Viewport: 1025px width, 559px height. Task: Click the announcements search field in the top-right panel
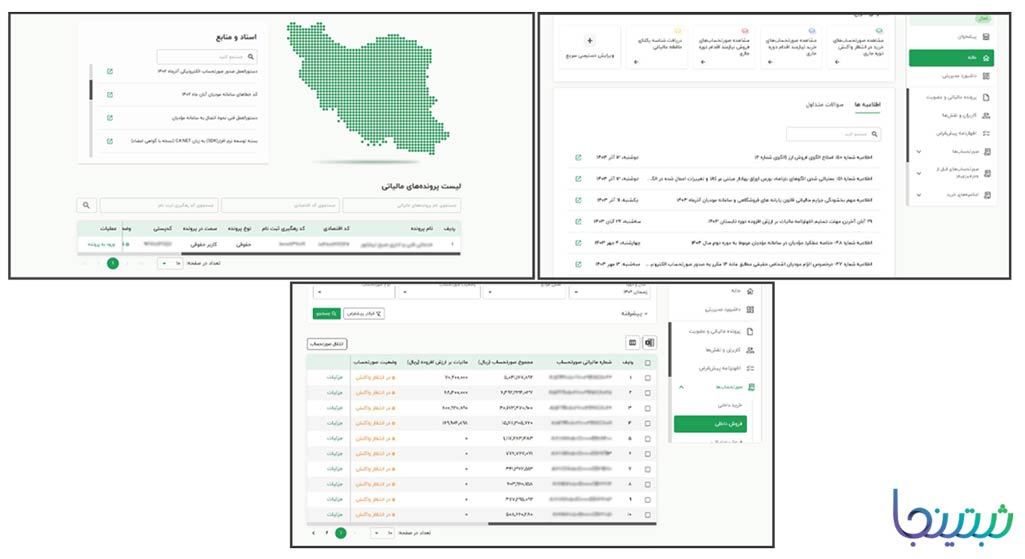[833, 134]
